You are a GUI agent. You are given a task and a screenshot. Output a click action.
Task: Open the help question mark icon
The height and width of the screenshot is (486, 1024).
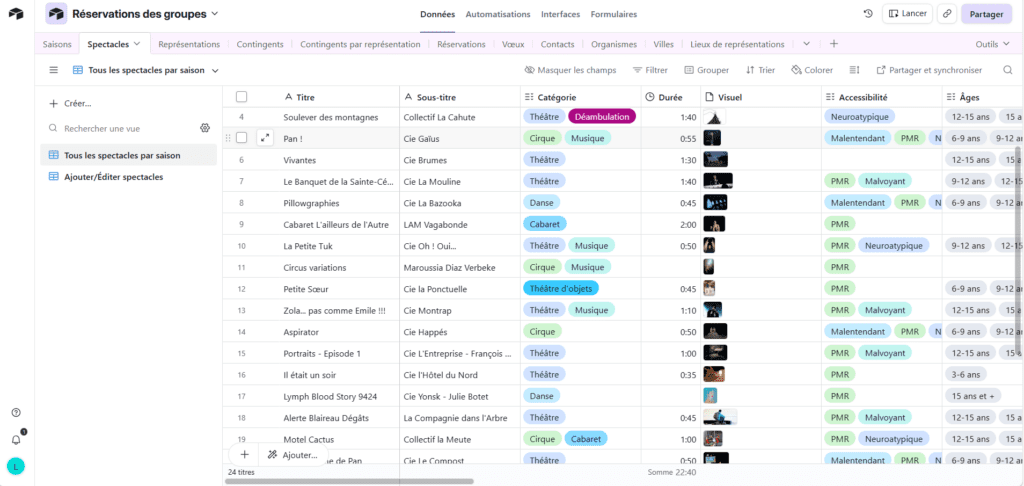pyautogui.click(x=16, y=413)
